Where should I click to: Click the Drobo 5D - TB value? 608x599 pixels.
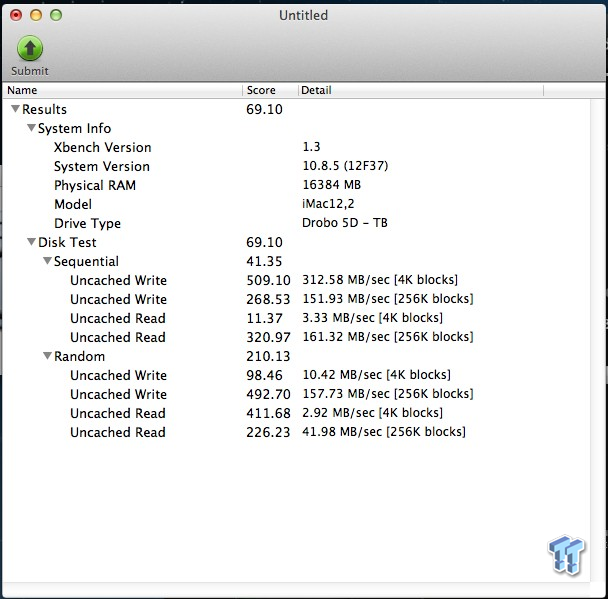[x=345, y=223]
